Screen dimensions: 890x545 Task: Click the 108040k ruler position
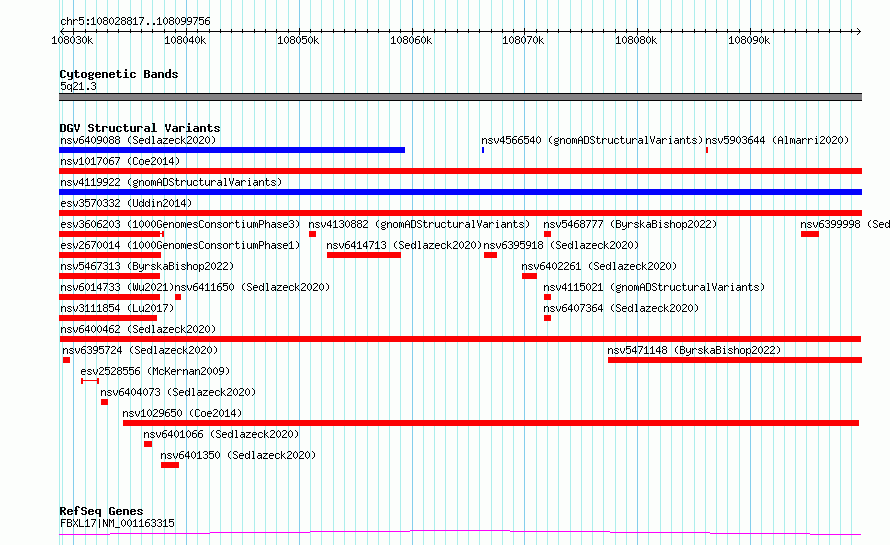(x=185, y=40)
